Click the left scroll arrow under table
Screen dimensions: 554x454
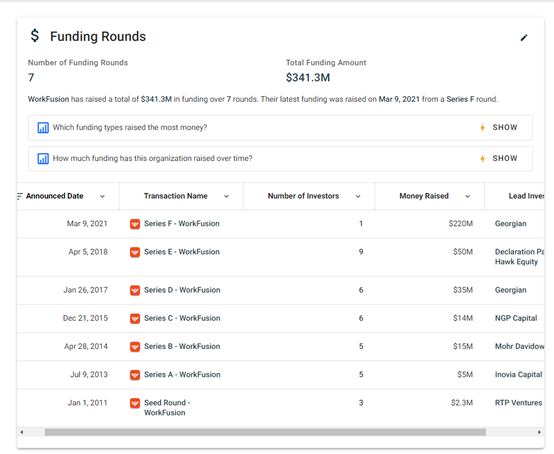click(22, 432)
